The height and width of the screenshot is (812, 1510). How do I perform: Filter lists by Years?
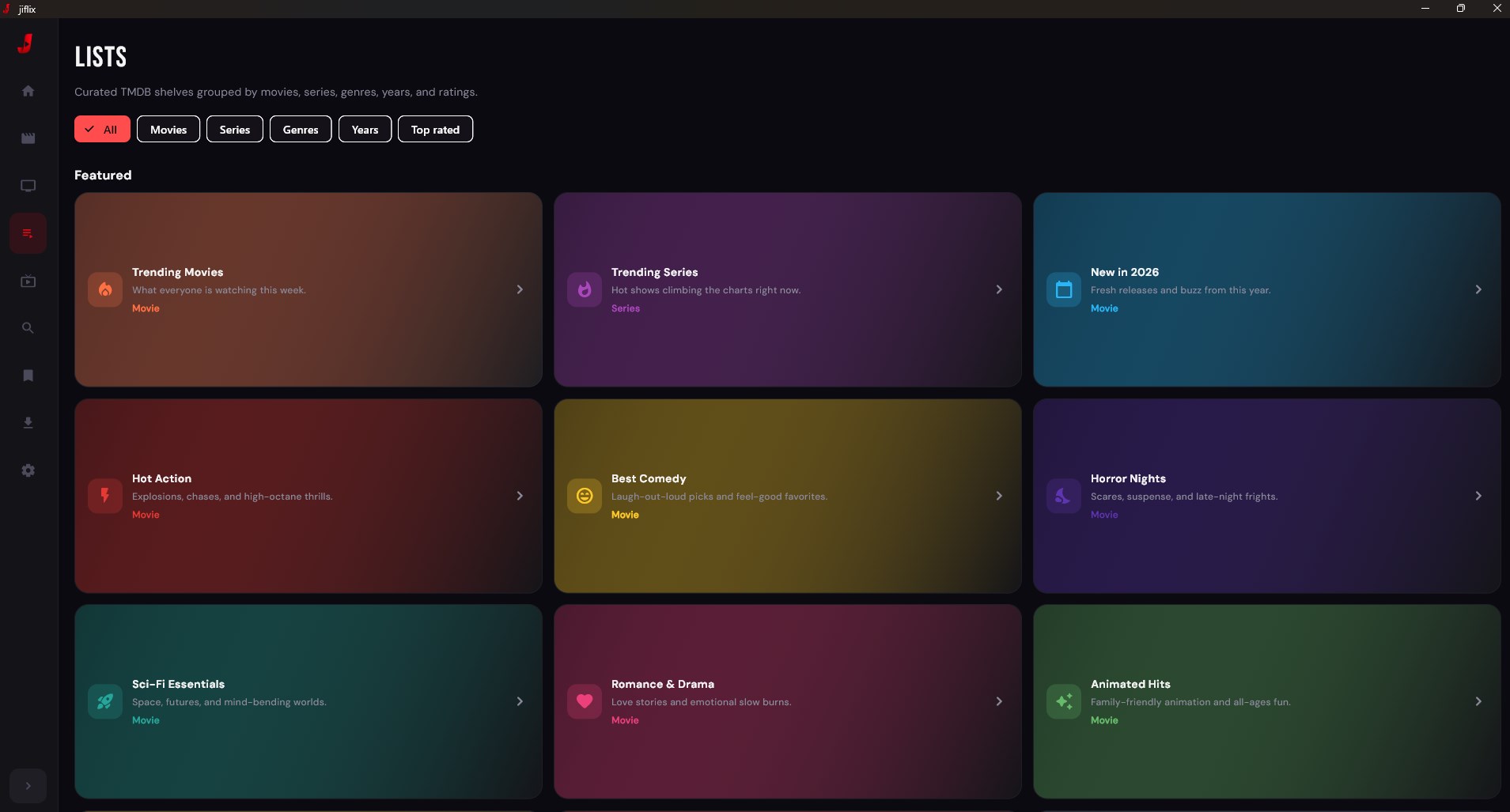[x=365, y=130]
